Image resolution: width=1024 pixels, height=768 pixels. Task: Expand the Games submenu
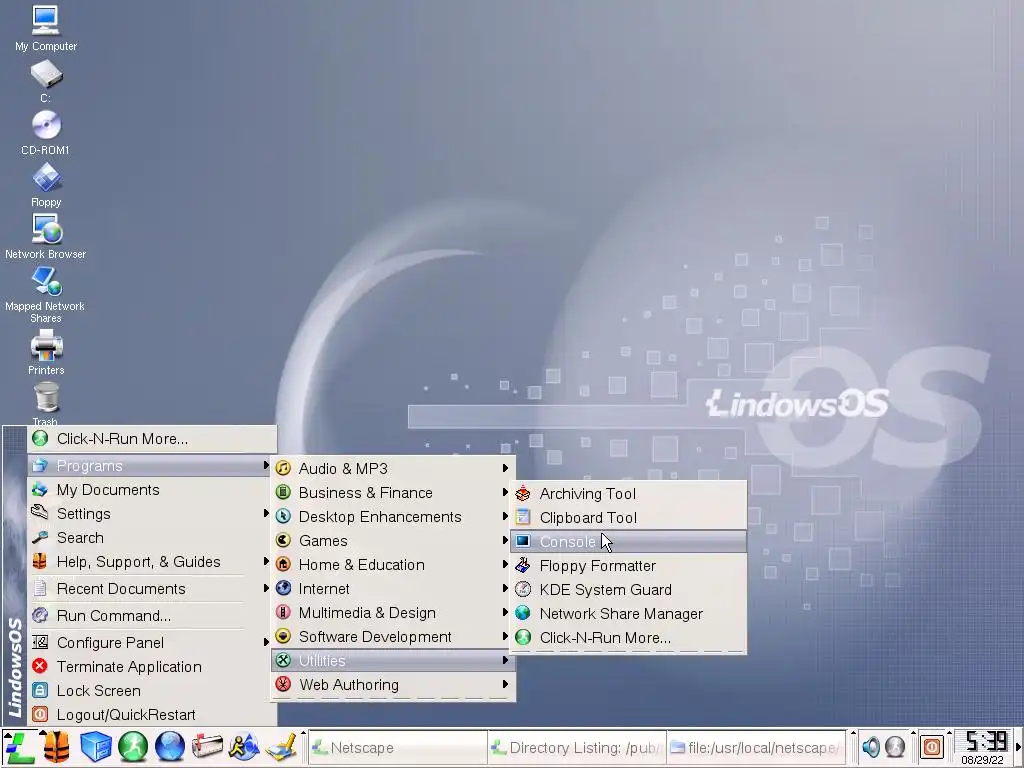pos(393,541)
